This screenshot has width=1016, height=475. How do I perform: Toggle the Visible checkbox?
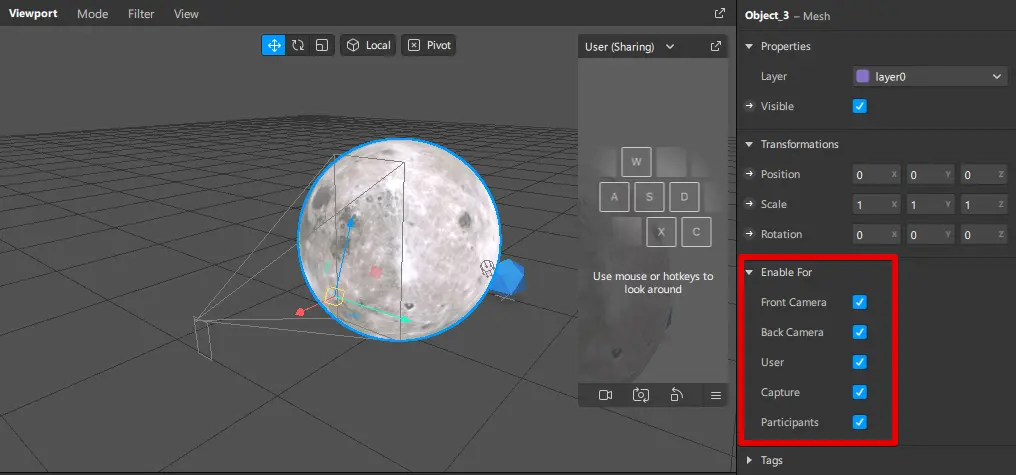(860, 106)
